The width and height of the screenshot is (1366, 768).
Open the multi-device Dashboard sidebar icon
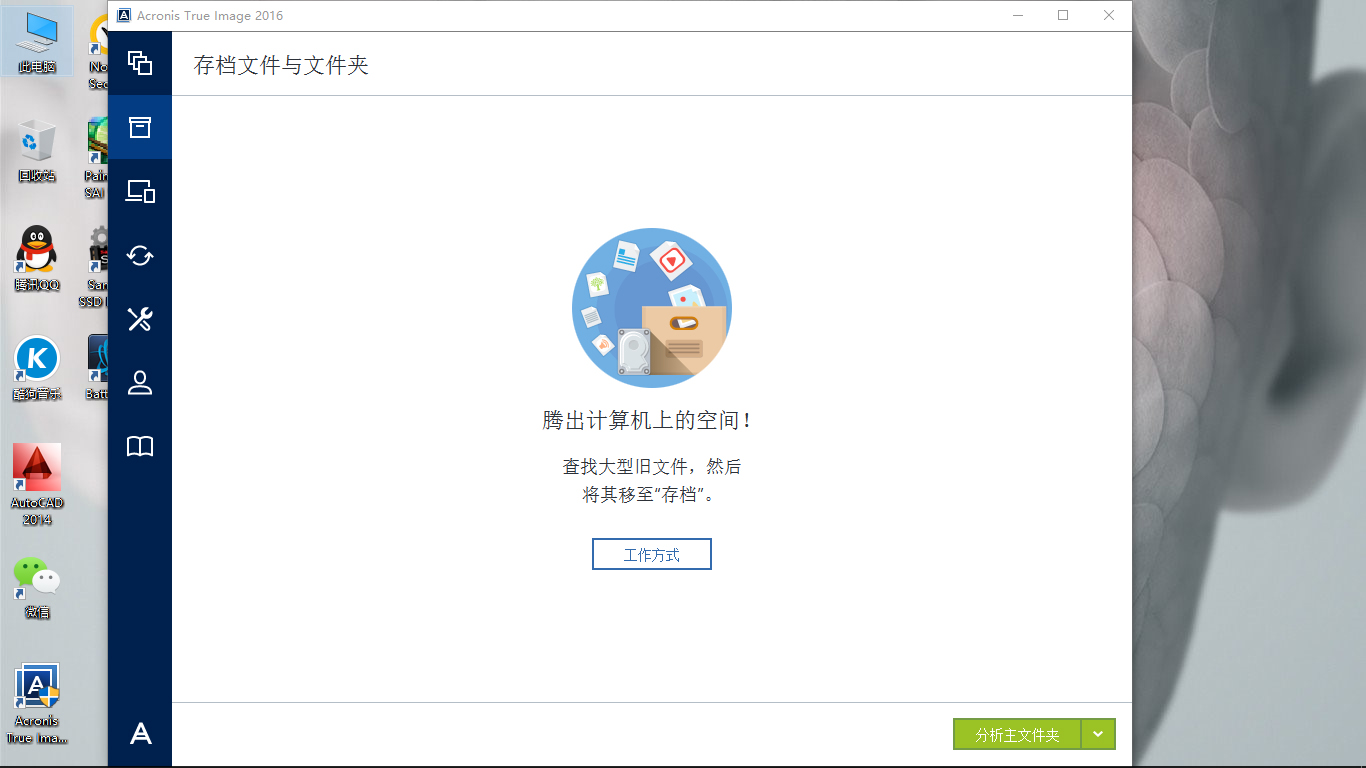(140, 191)
